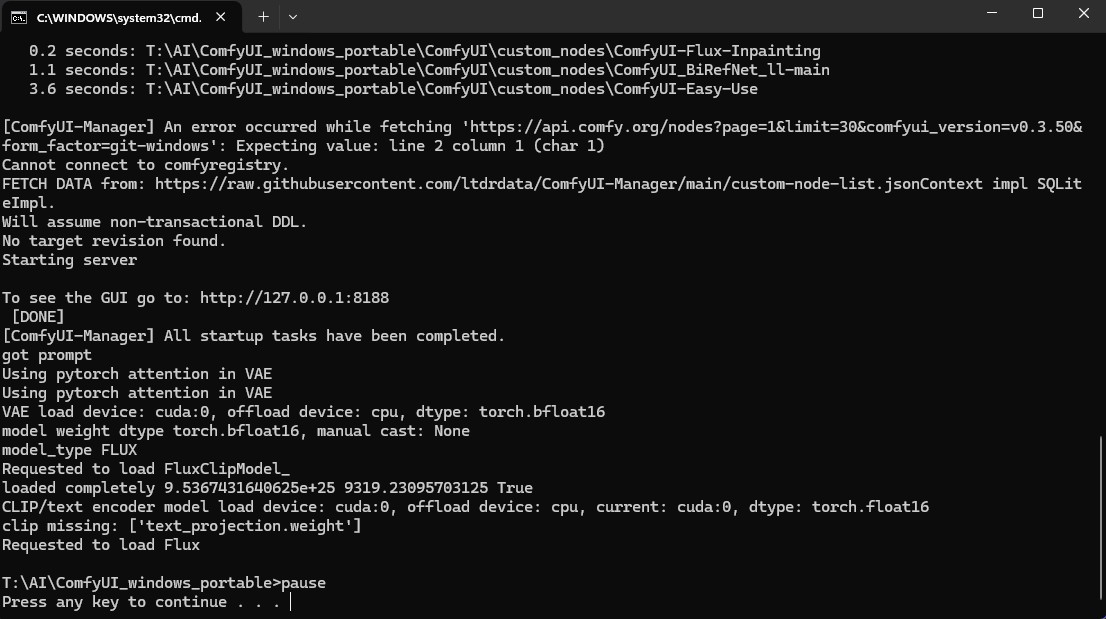
Task: Click the cmd icon on the tab
Action: coord(19,17)
